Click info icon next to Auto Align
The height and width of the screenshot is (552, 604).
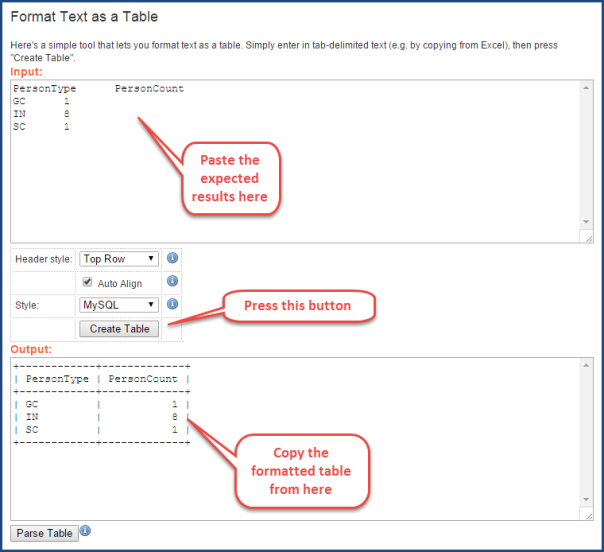[172, 281]
